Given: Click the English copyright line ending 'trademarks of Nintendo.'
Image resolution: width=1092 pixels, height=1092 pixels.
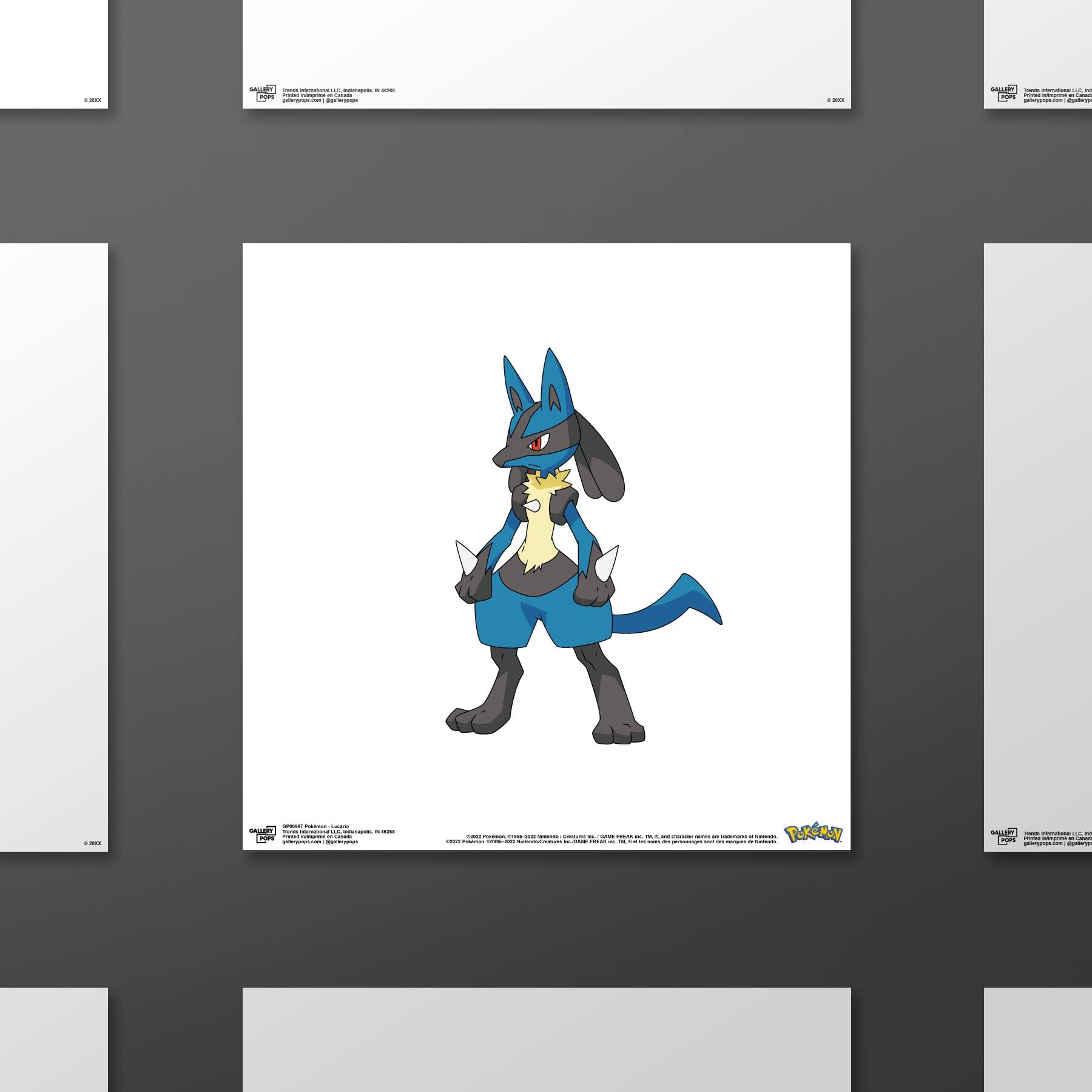Looking at the screenshot, I should pyautogui.click(x=622, y=837).
